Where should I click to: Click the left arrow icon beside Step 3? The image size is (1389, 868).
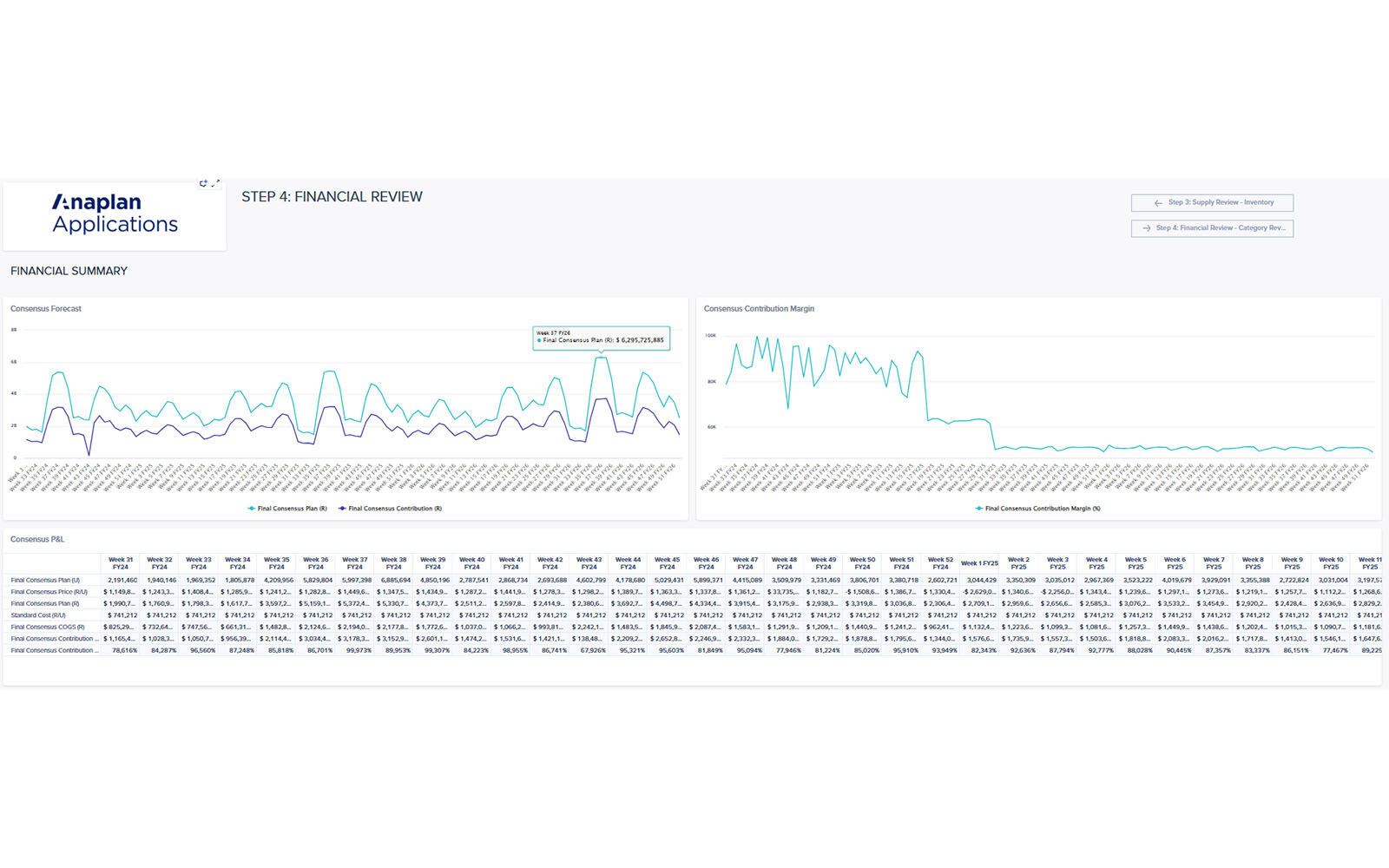pos(1158,203)
